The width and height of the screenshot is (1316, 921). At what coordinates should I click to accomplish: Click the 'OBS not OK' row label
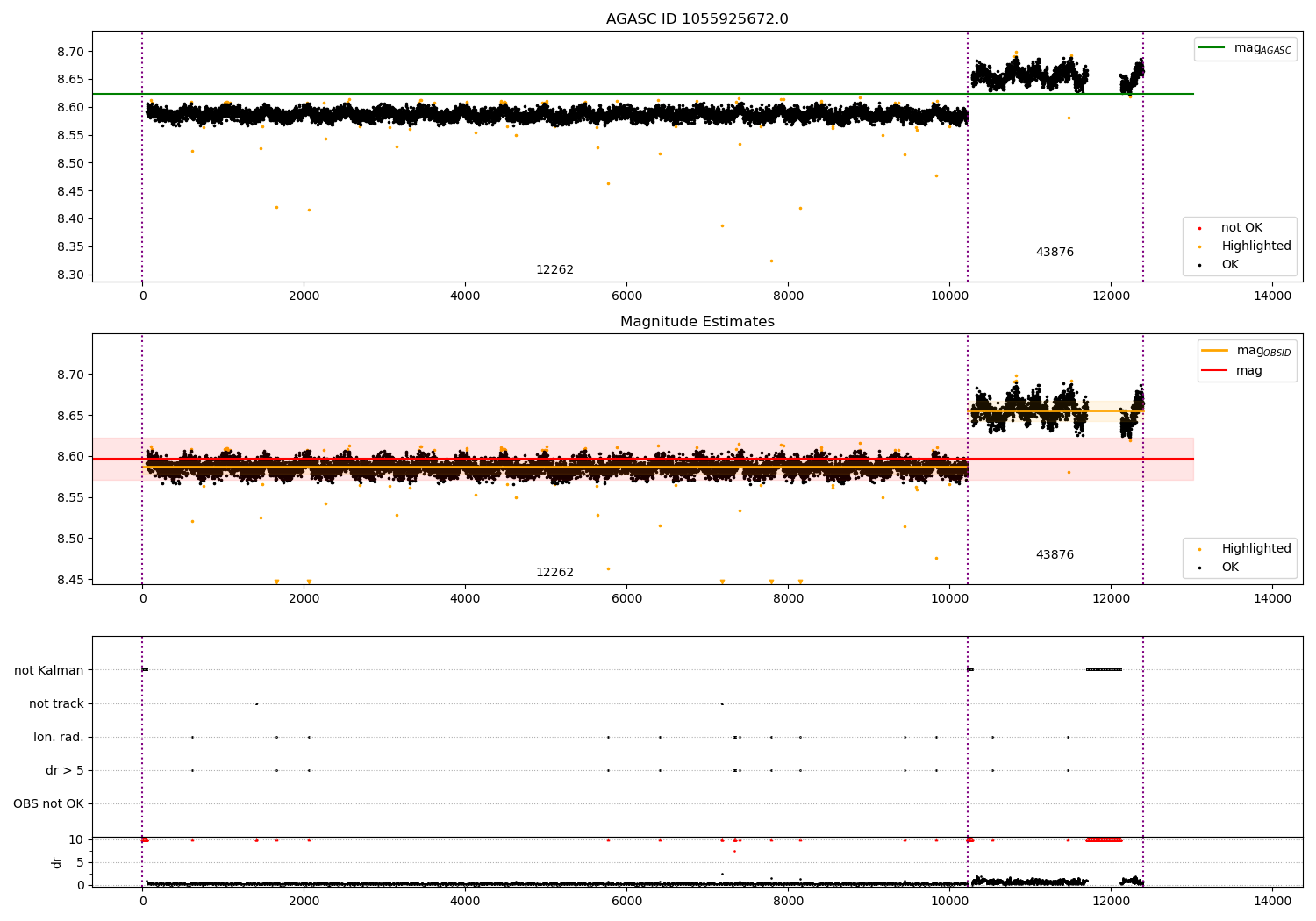tap(48, 804)
